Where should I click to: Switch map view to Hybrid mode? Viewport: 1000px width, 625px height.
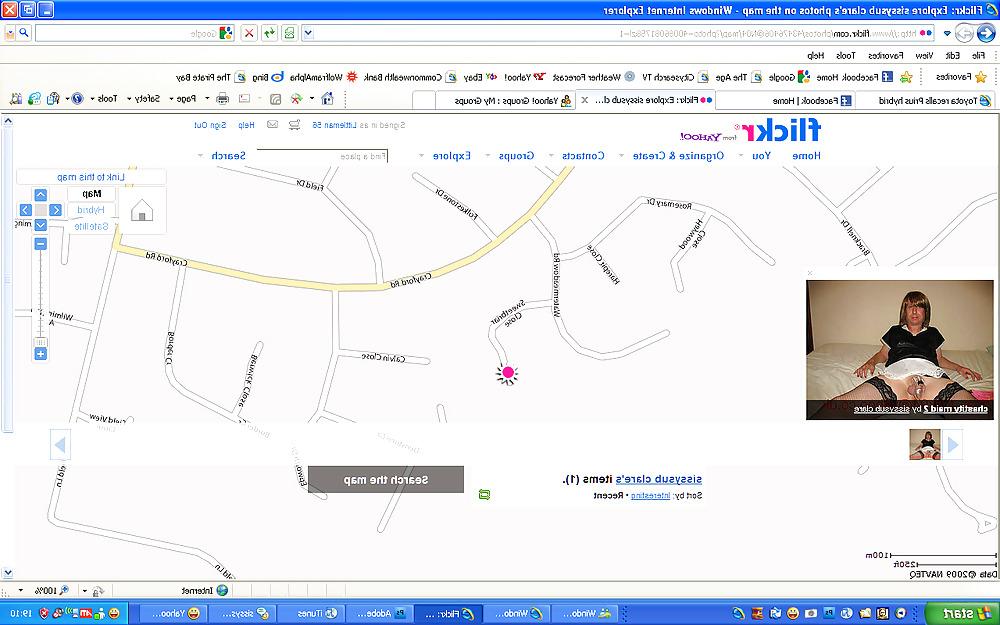click(x=92, y=210)
